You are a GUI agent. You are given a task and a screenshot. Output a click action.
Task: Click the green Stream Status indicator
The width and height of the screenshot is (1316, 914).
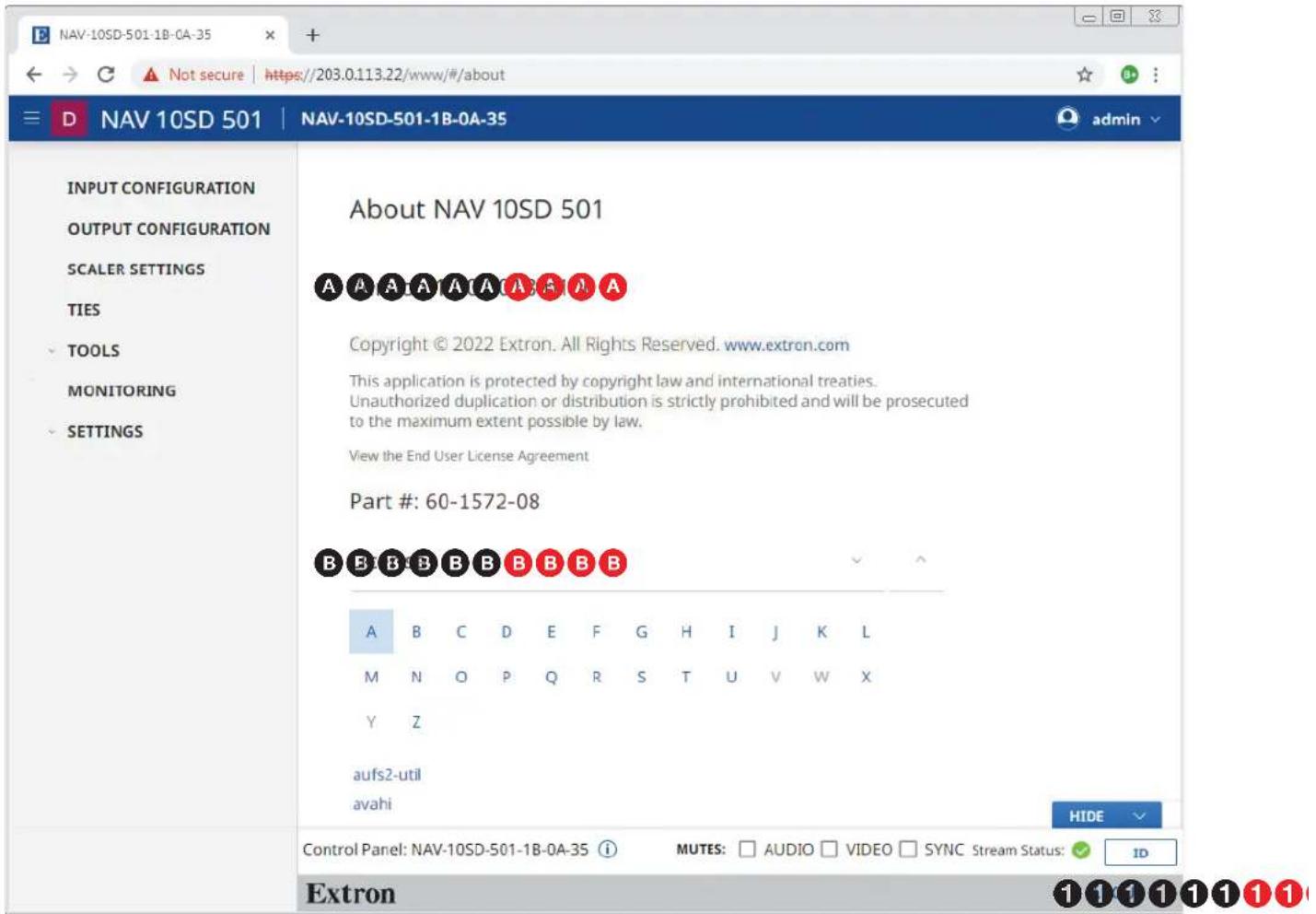[x=1081, y=850]
